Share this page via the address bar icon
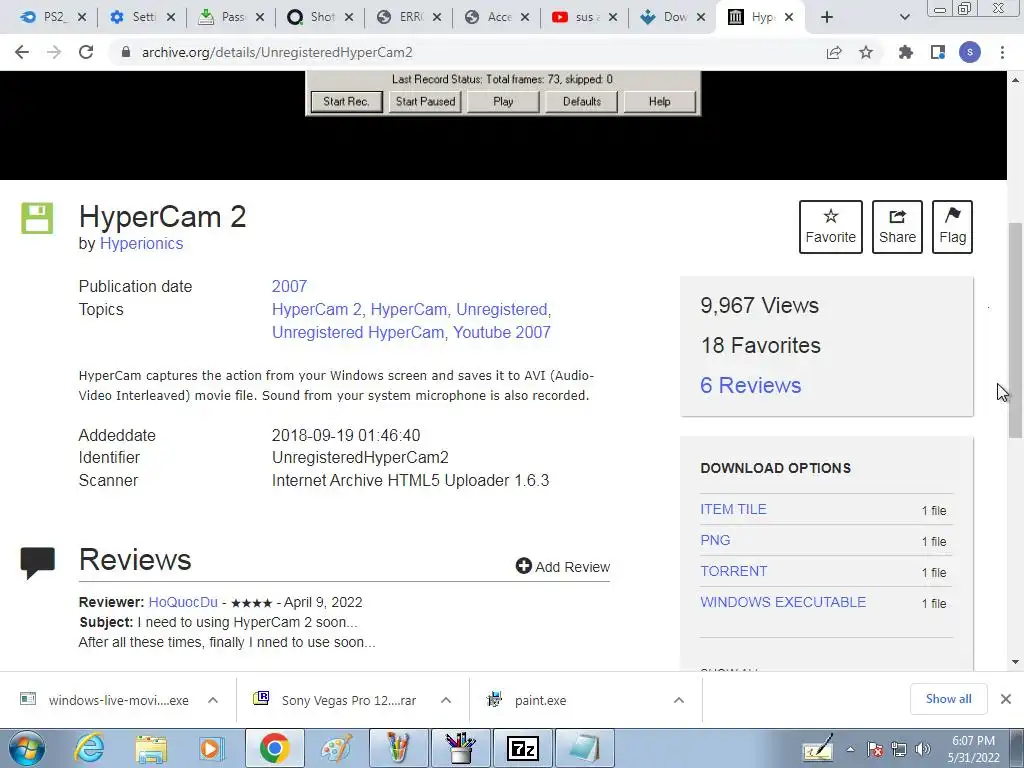 [x=834, y=52]
